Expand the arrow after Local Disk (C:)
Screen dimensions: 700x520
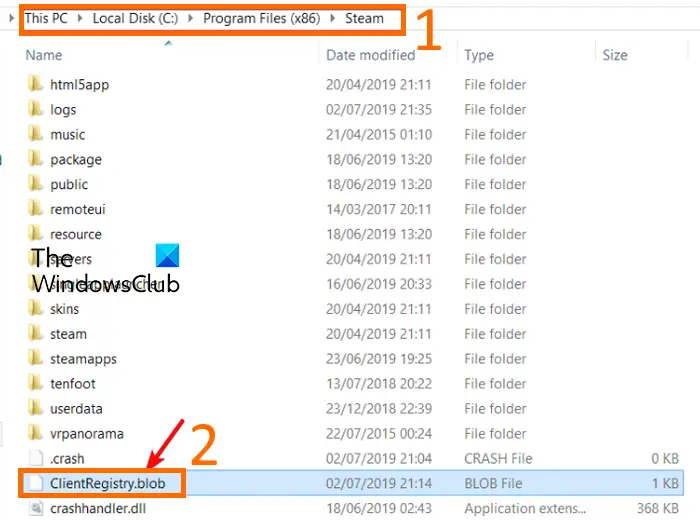point(191,18)
